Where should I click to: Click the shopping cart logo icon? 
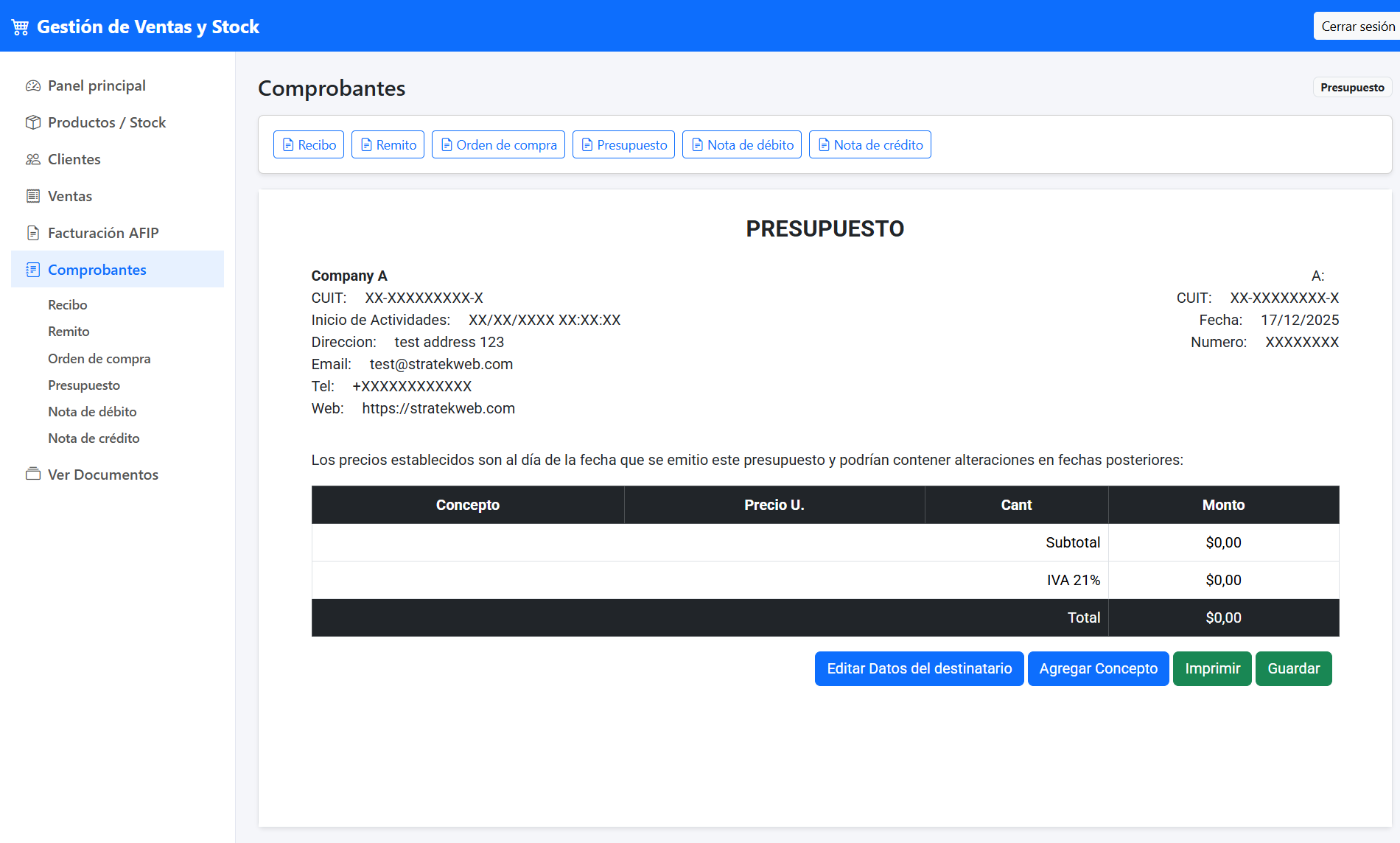[x=20, y=27]
